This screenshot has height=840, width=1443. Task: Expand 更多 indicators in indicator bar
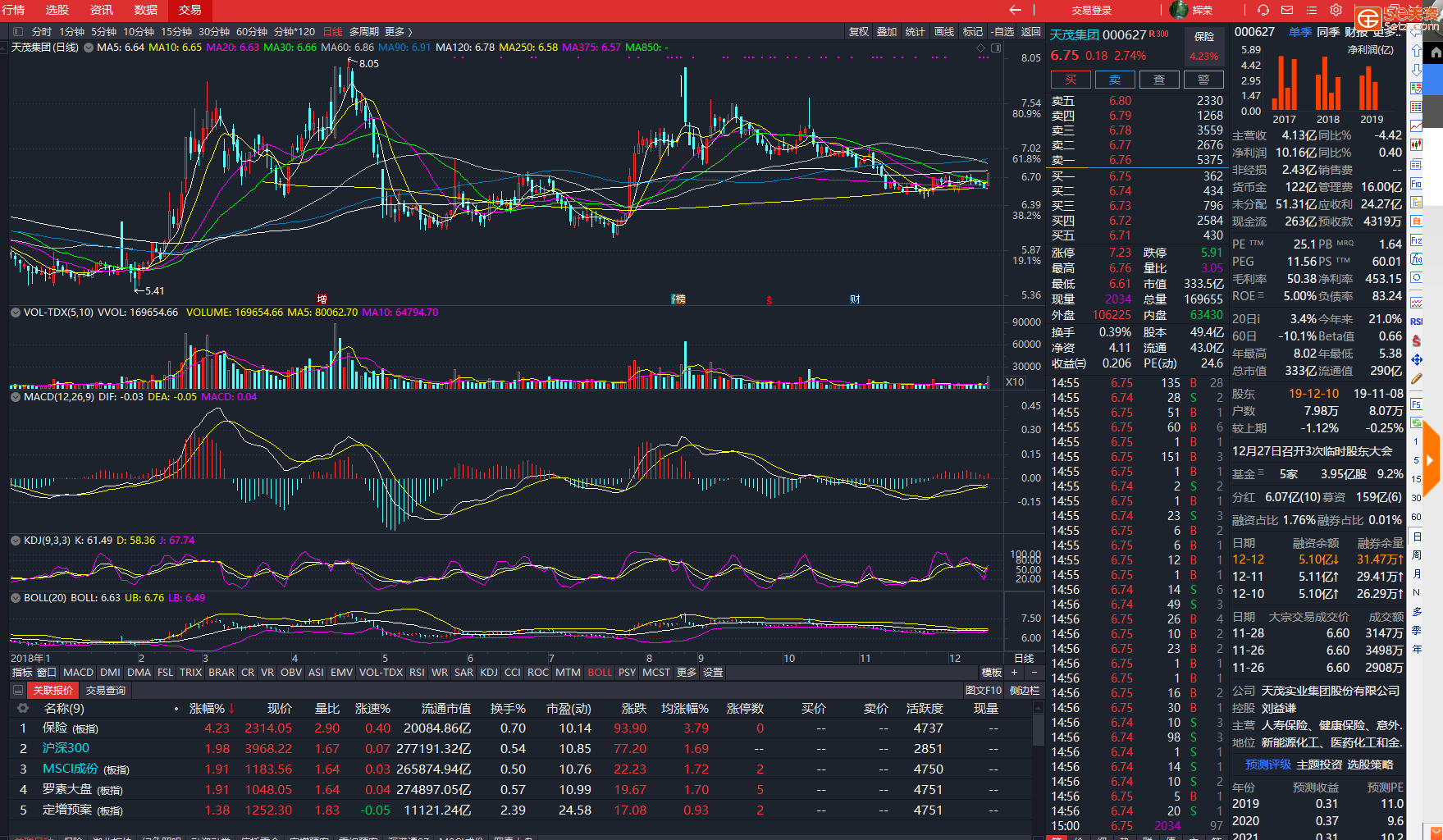(687, 673)
